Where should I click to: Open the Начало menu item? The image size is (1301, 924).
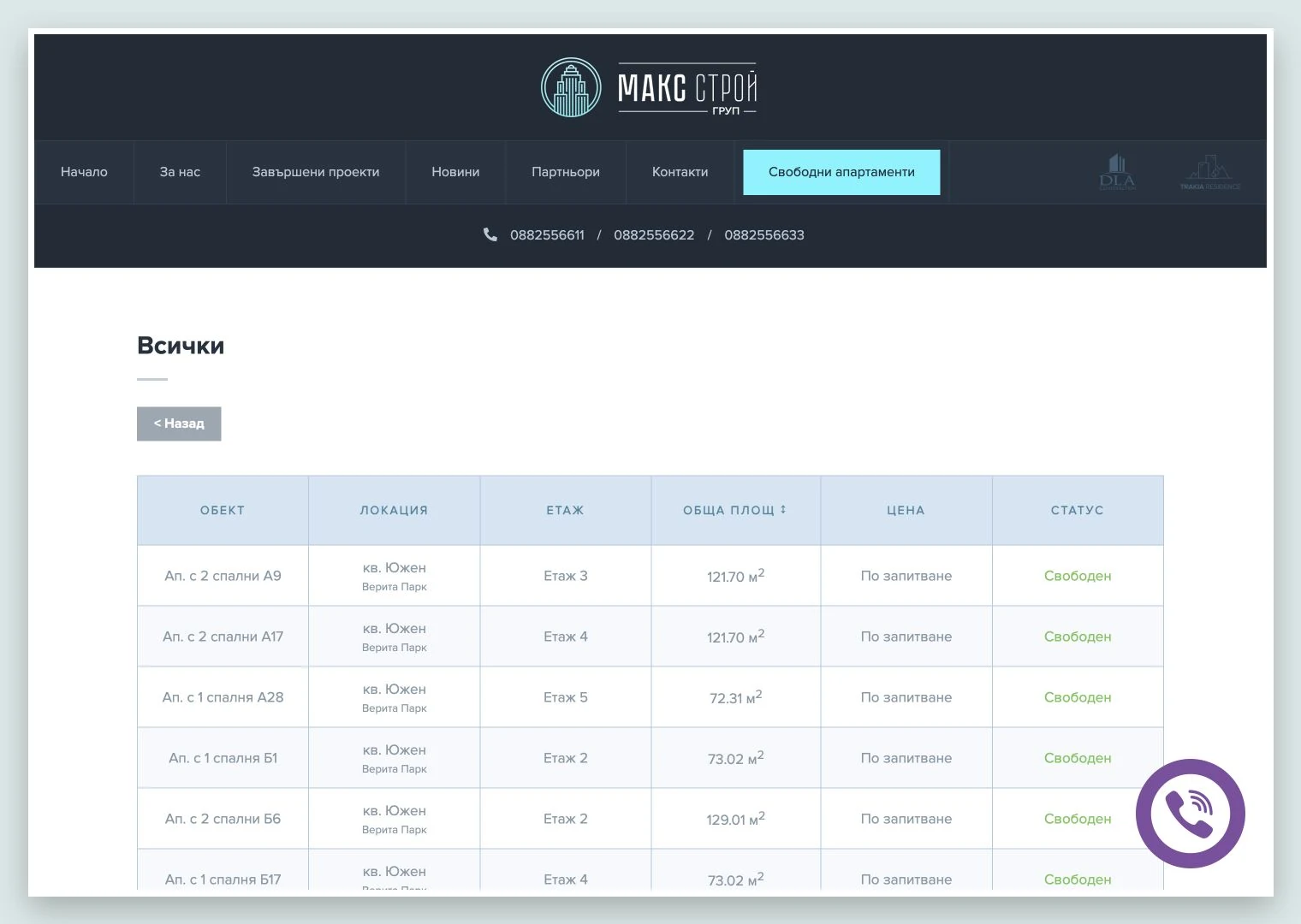pos(84,172)
